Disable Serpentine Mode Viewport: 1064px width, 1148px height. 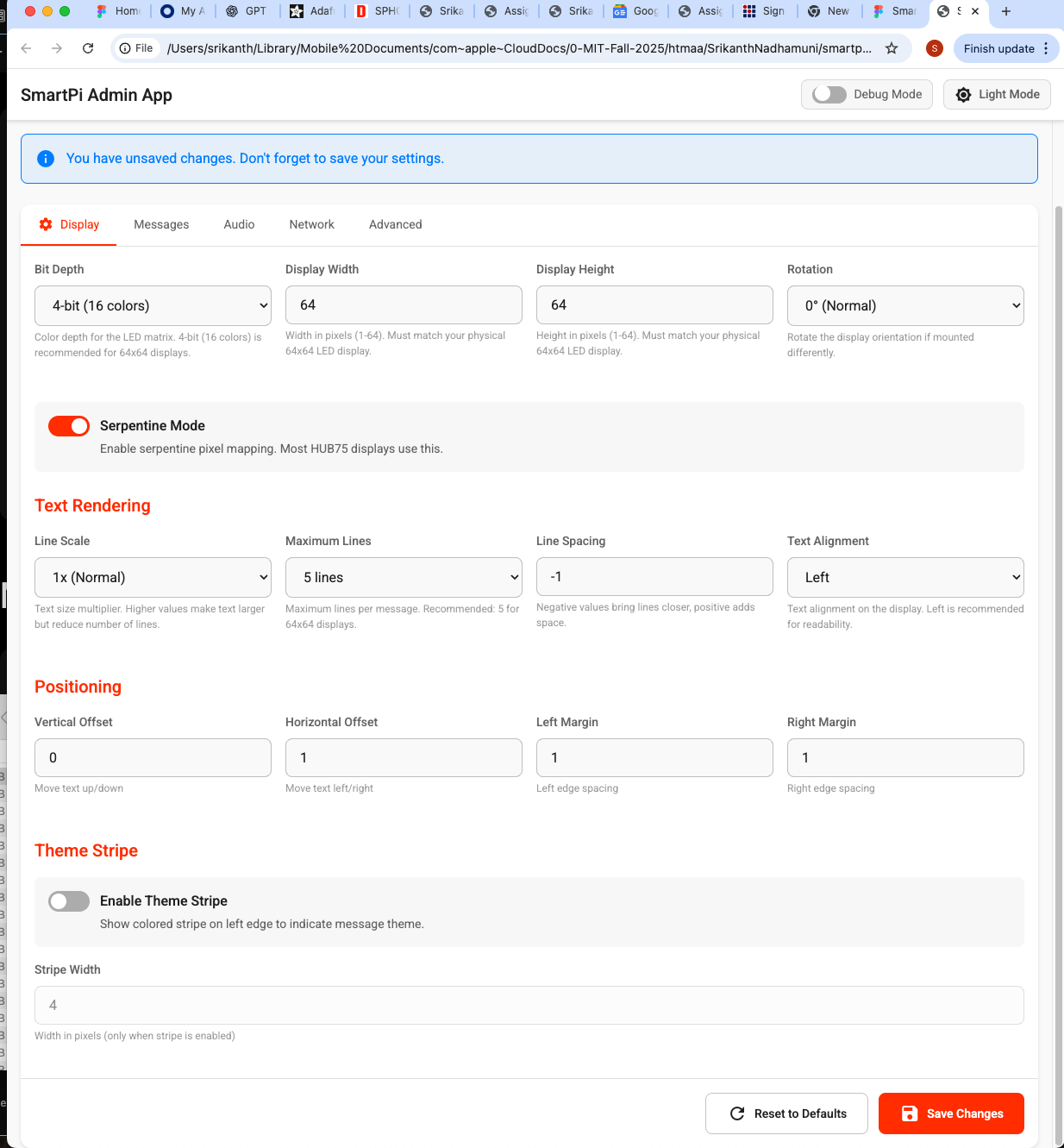[x=68, y=425]
